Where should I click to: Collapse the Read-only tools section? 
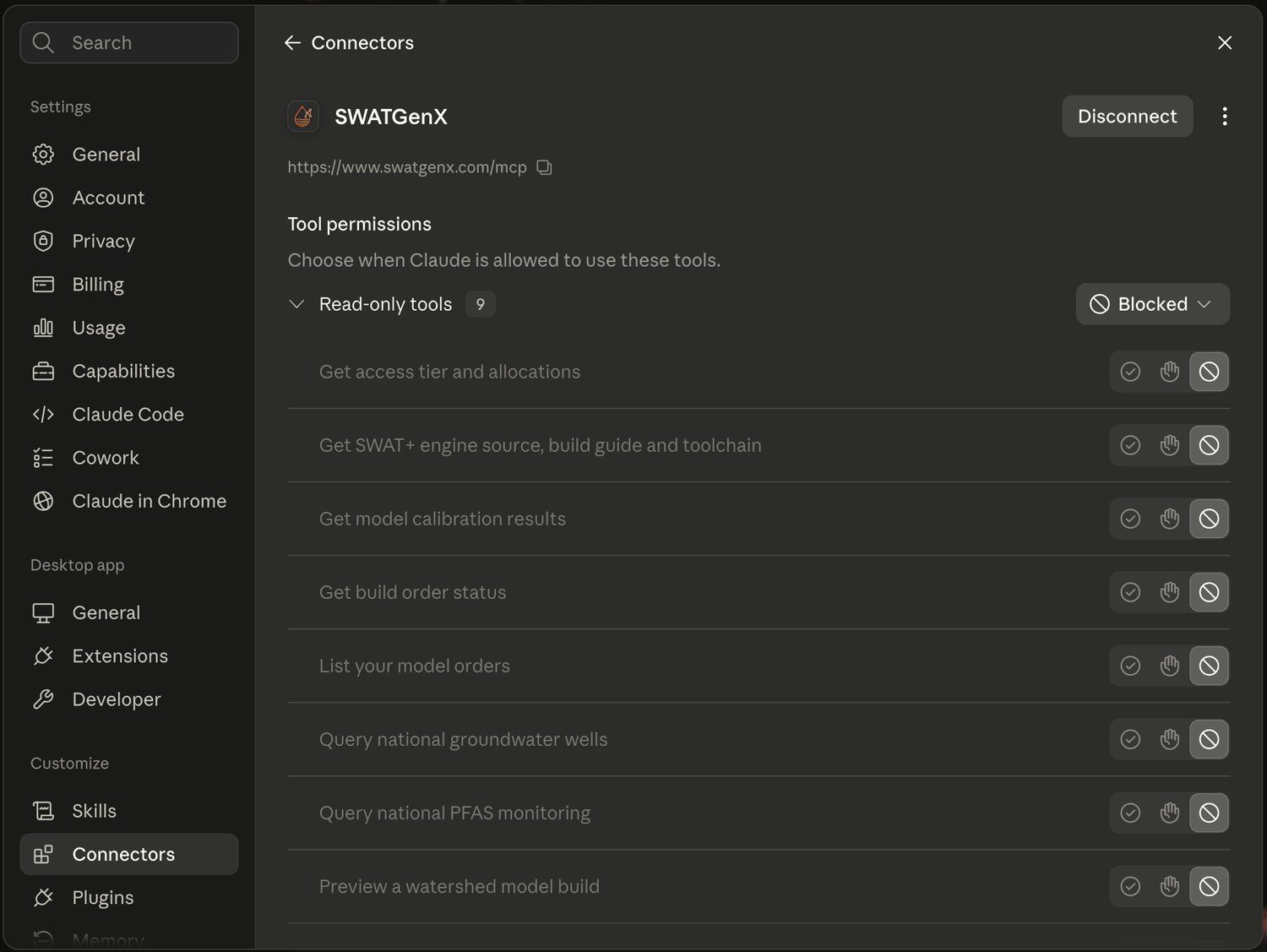(296, 304)
